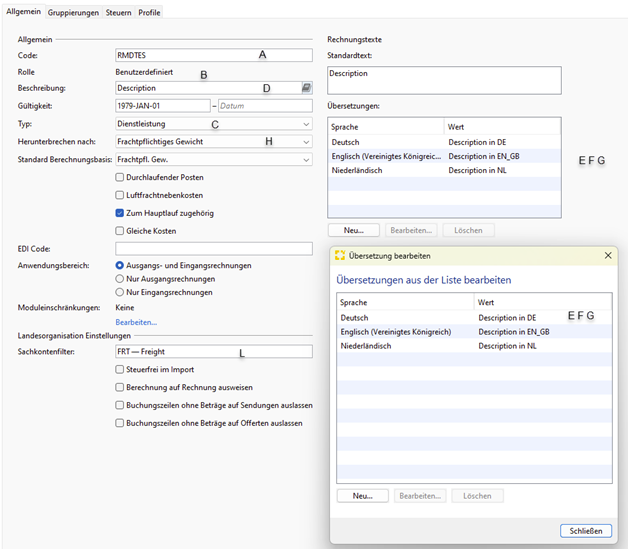
Task: Tick the Steuerfrei im Import checkbox
Action: click(121, 369)
